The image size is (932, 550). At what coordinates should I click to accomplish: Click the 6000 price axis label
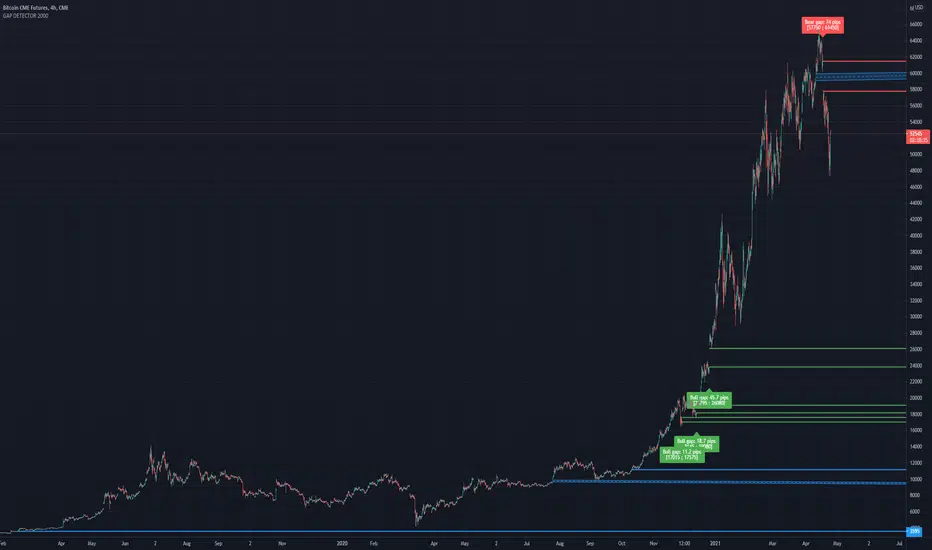click(914, 511)
